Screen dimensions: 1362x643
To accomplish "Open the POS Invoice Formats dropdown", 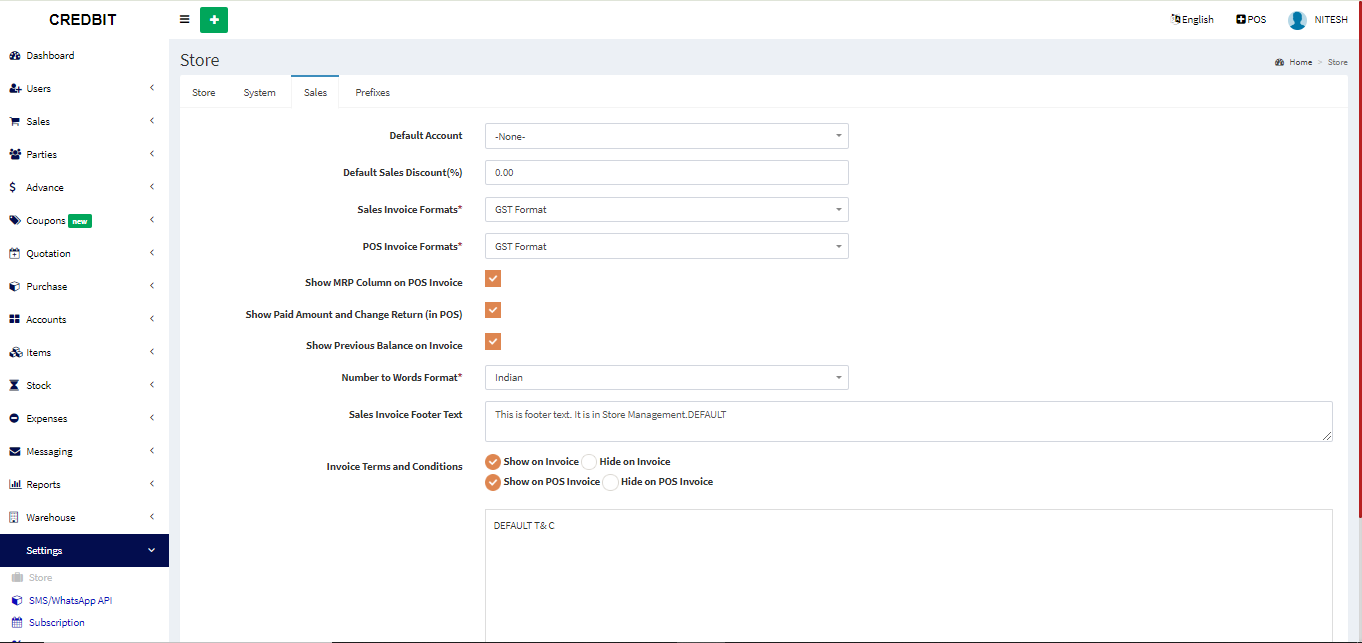I will point(667,246).
